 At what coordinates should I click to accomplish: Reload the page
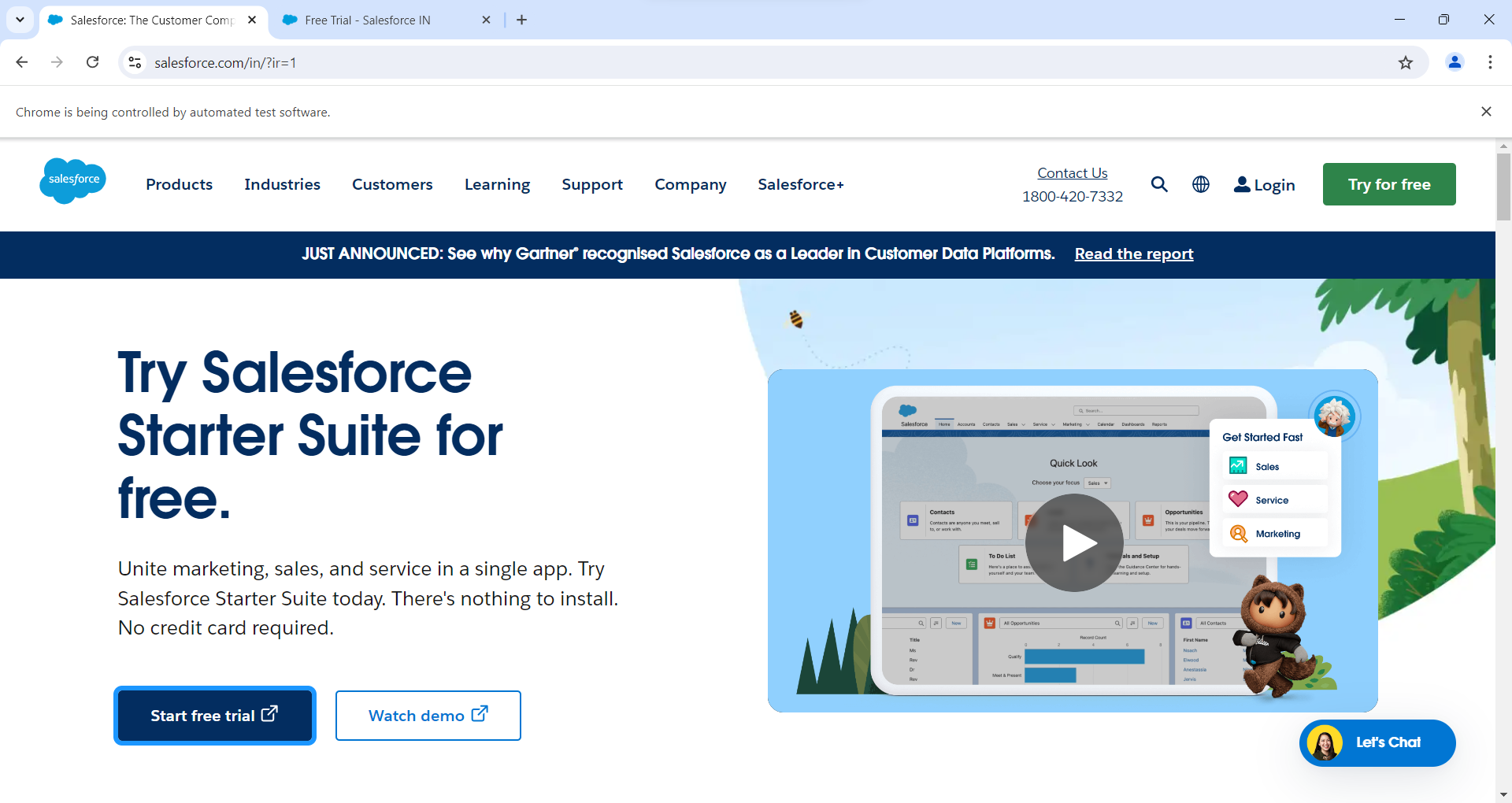coord(93,62)
